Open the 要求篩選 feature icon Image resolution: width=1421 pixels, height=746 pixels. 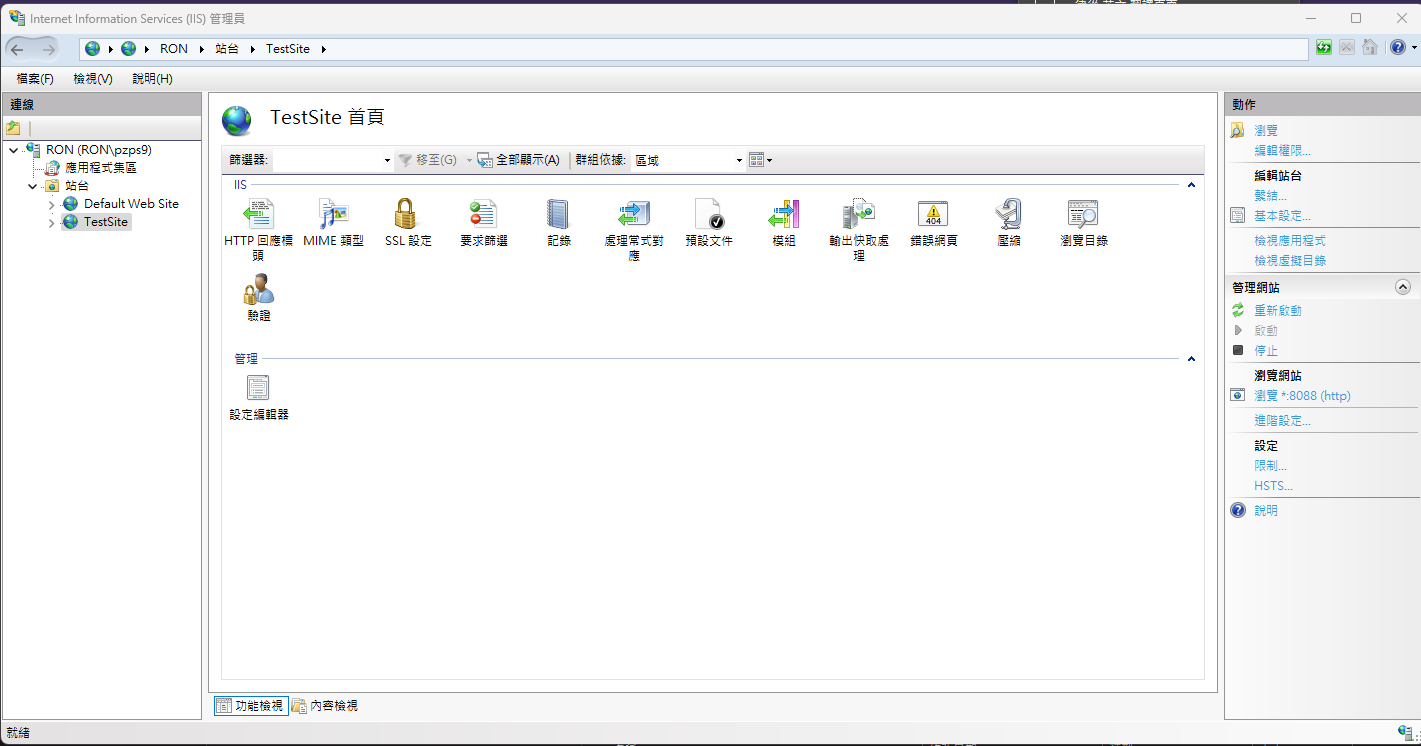[484, 214]
